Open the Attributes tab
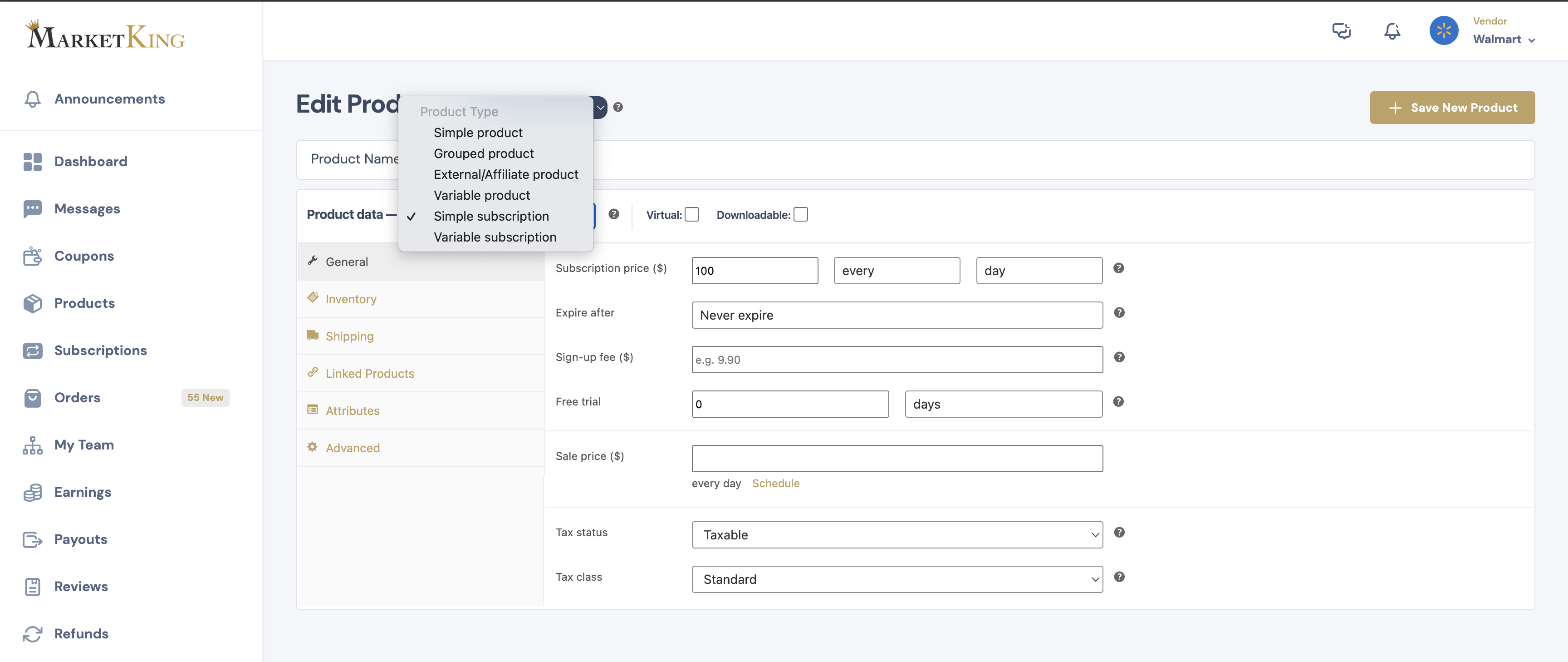Viewport: 1568px width, 662px height. point(421,410)
